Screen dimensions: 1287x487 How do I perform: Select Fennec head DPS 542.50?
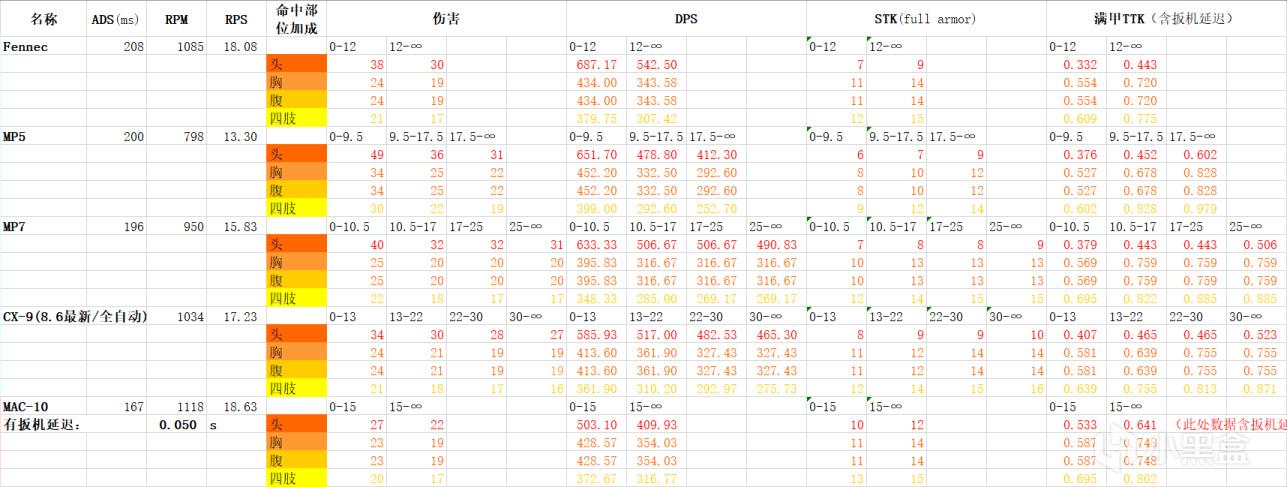657,64
